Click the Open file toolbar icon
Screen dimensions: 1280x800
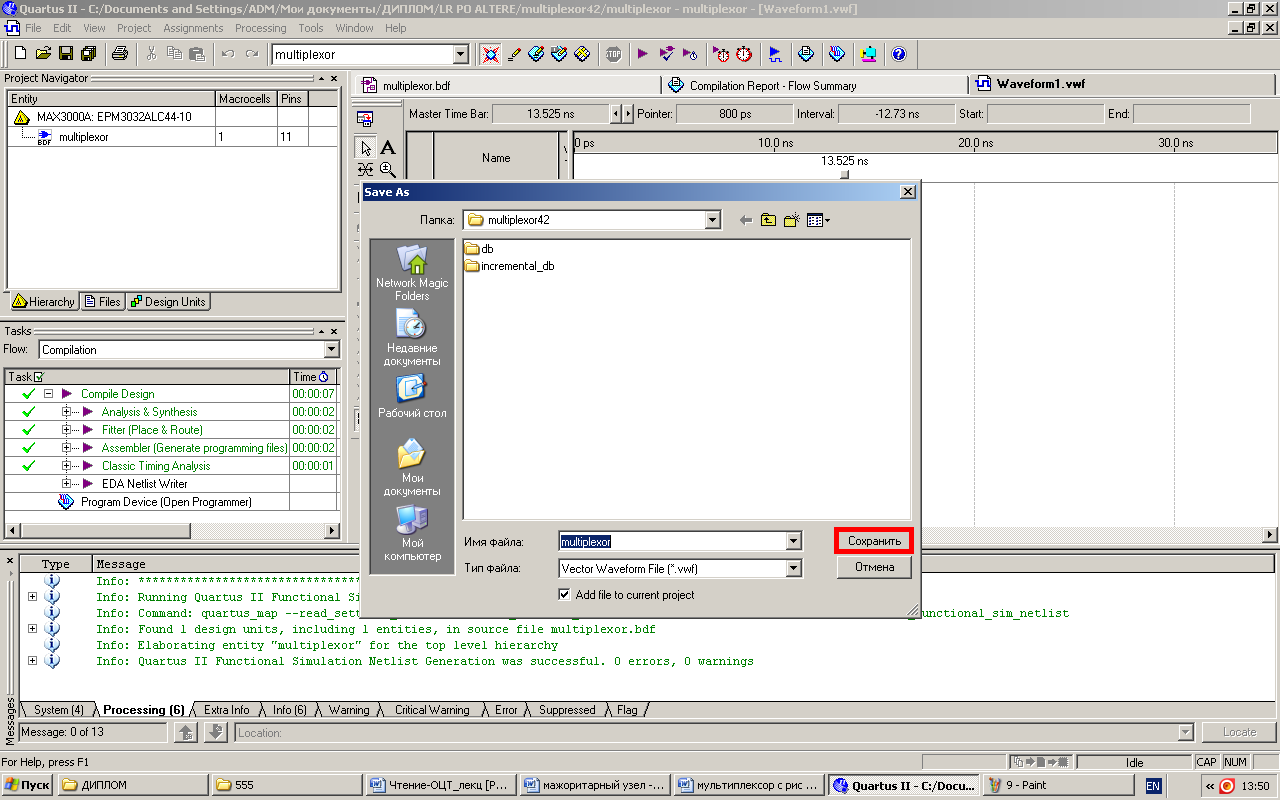point(43,53)
